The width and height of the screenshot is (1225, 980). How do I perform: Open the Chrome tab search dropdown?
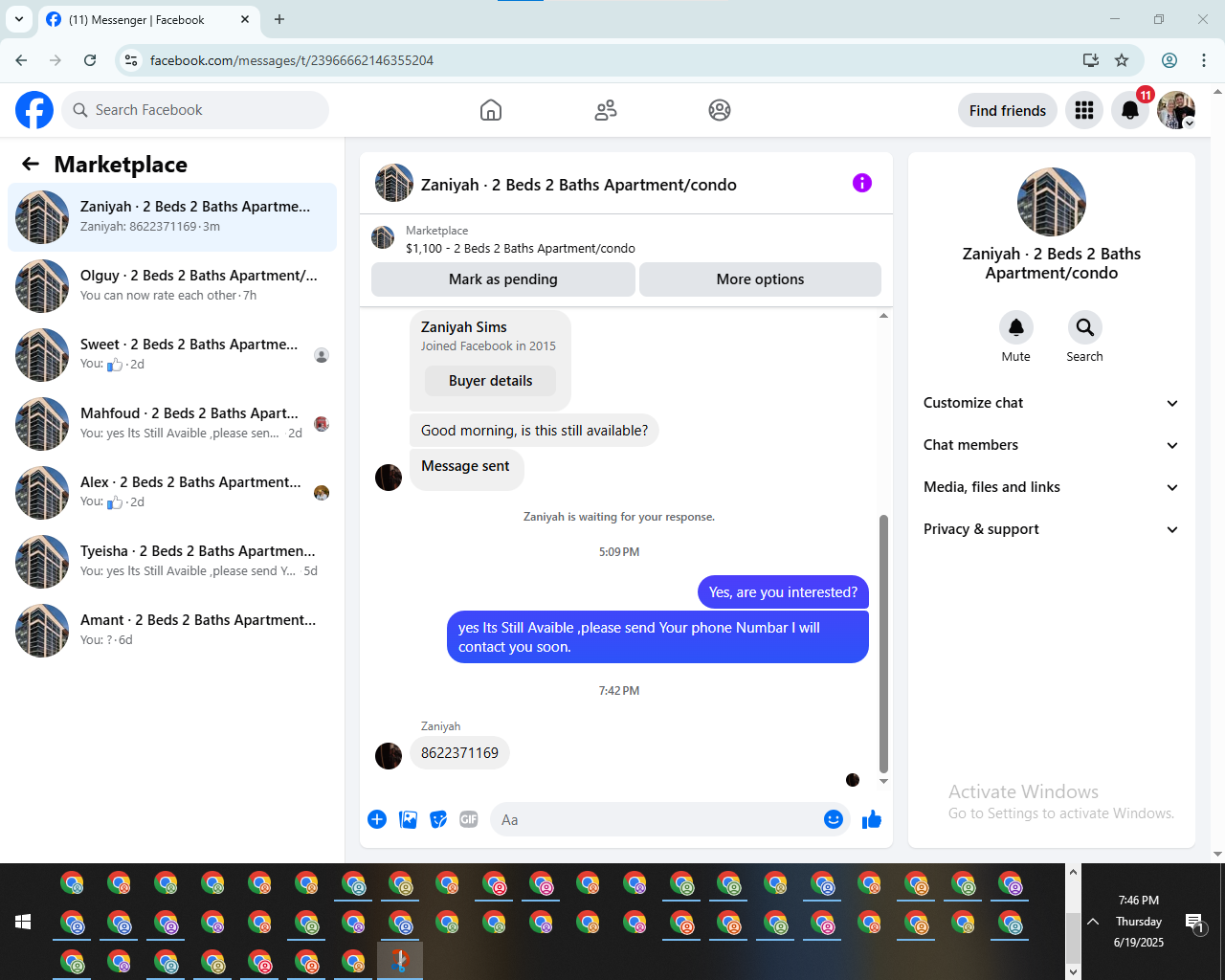[19, 19]
